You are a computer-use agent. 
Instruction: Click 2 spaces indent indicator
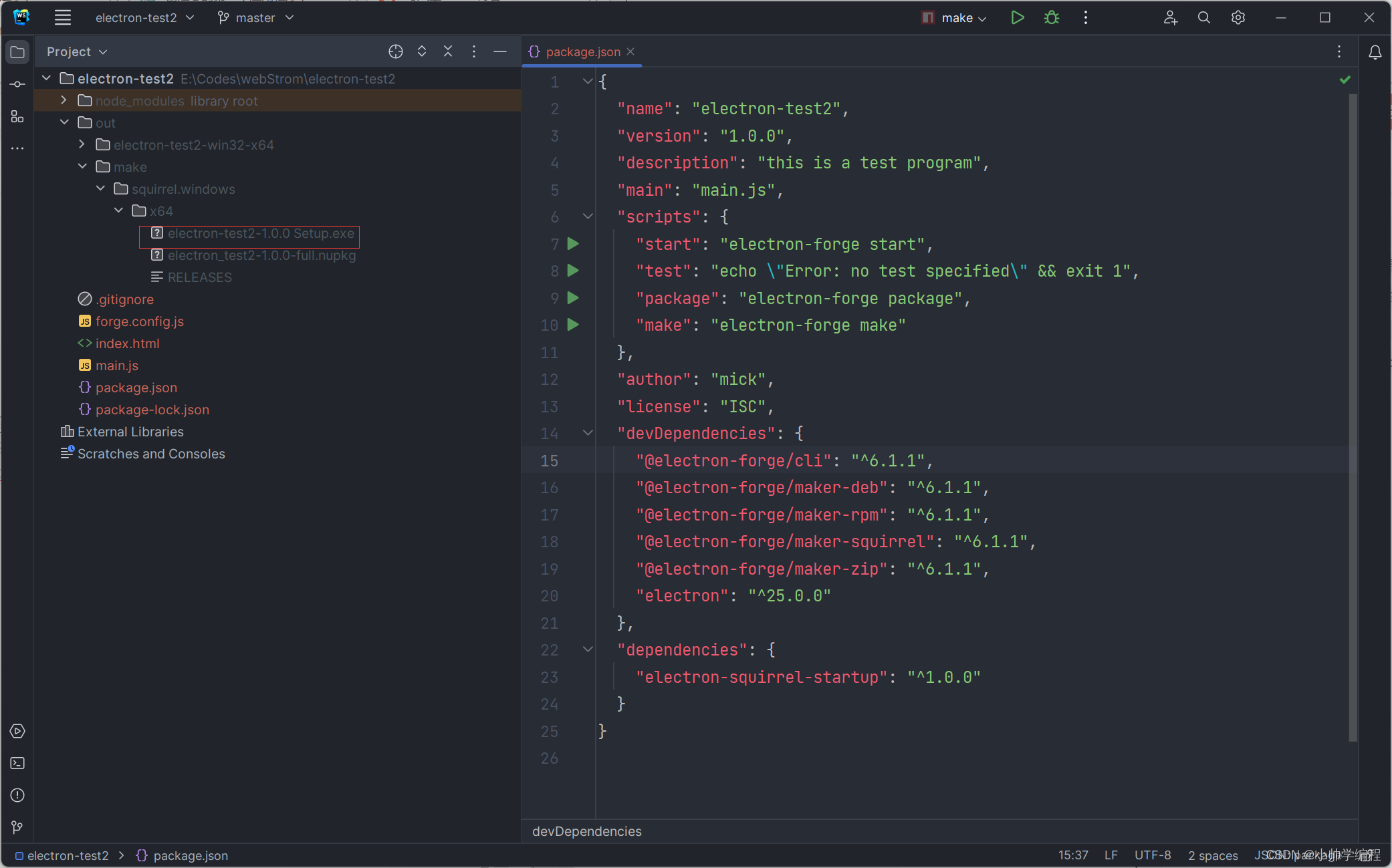pyautogui.click(x=1213, y=855)
